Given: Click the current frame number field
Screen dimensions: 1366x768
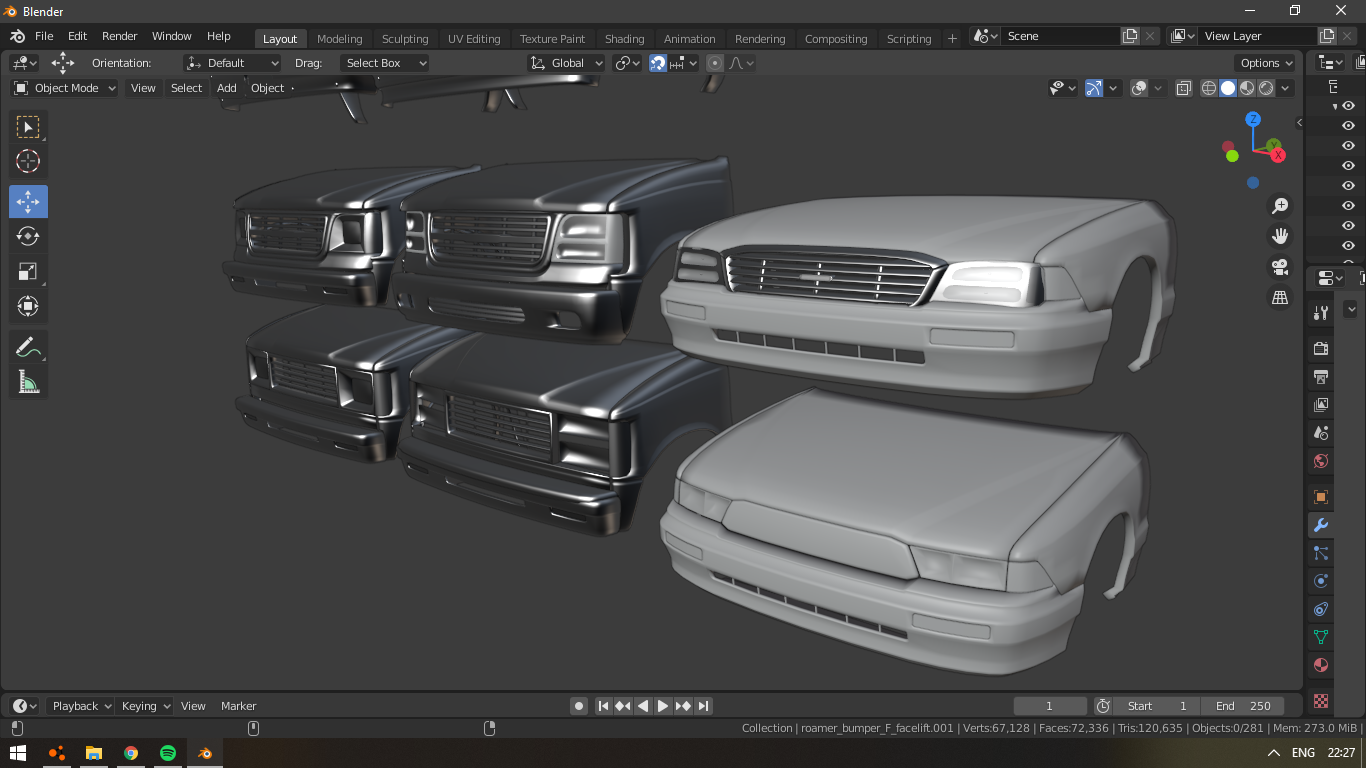Looking at the screenshot, I should (x=1049, y=706).
